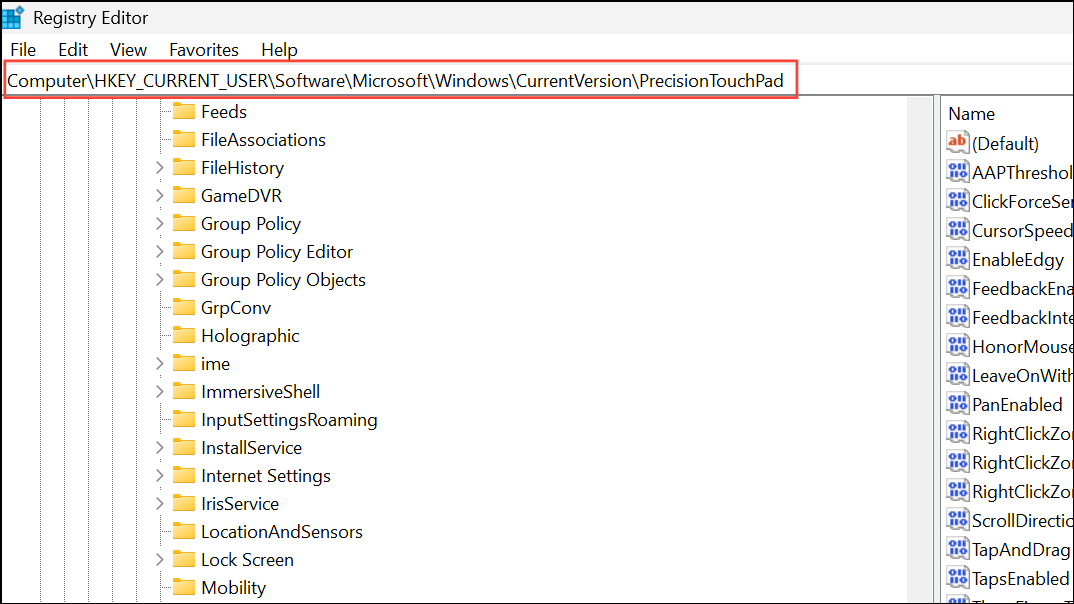Open the TapsEnabled DWORD value
Viewport: 1074px width, 604px height.
[x=1020, y=578]
